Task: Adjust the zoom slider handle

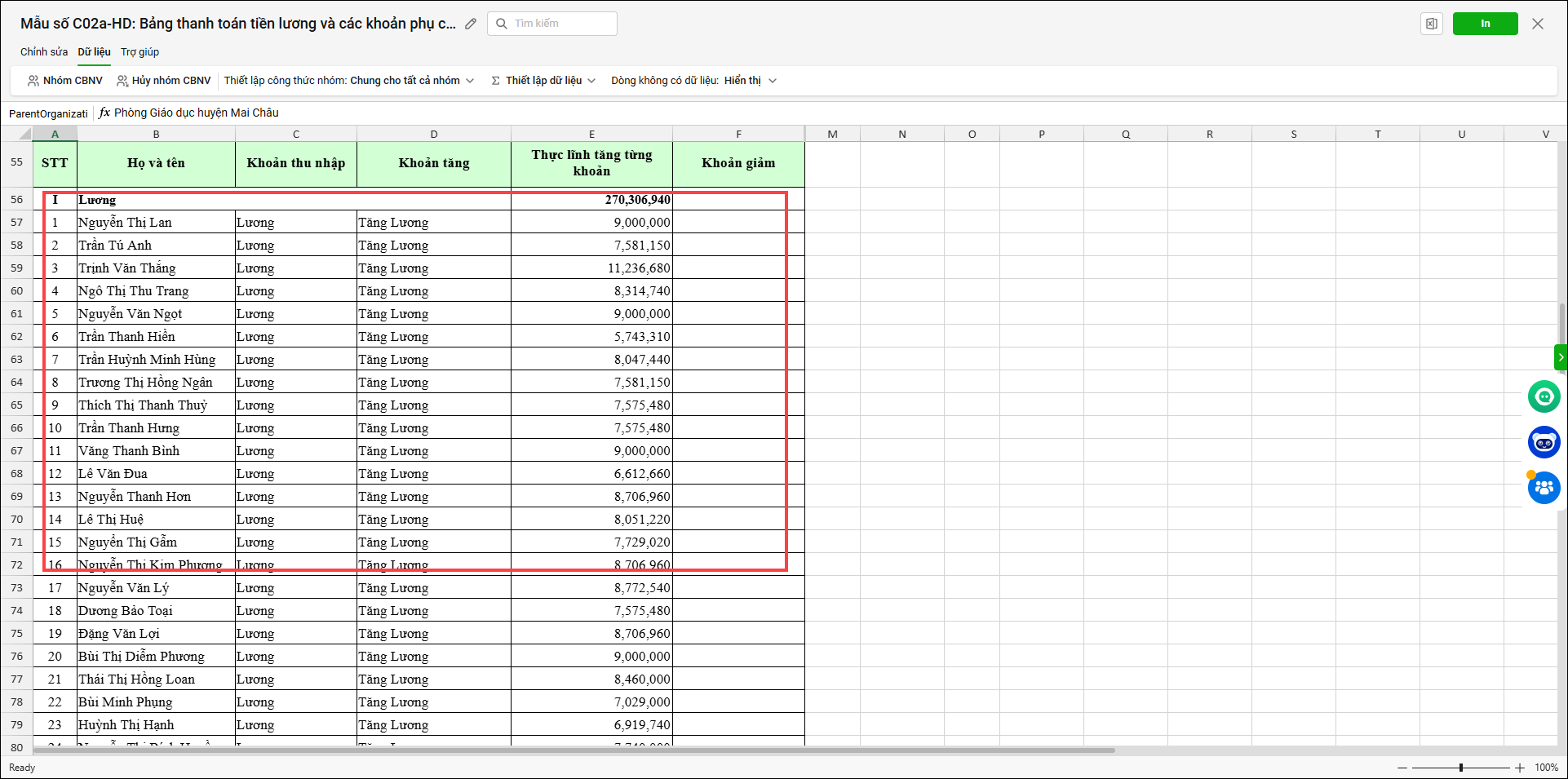Action: (x=1461, y=768)
